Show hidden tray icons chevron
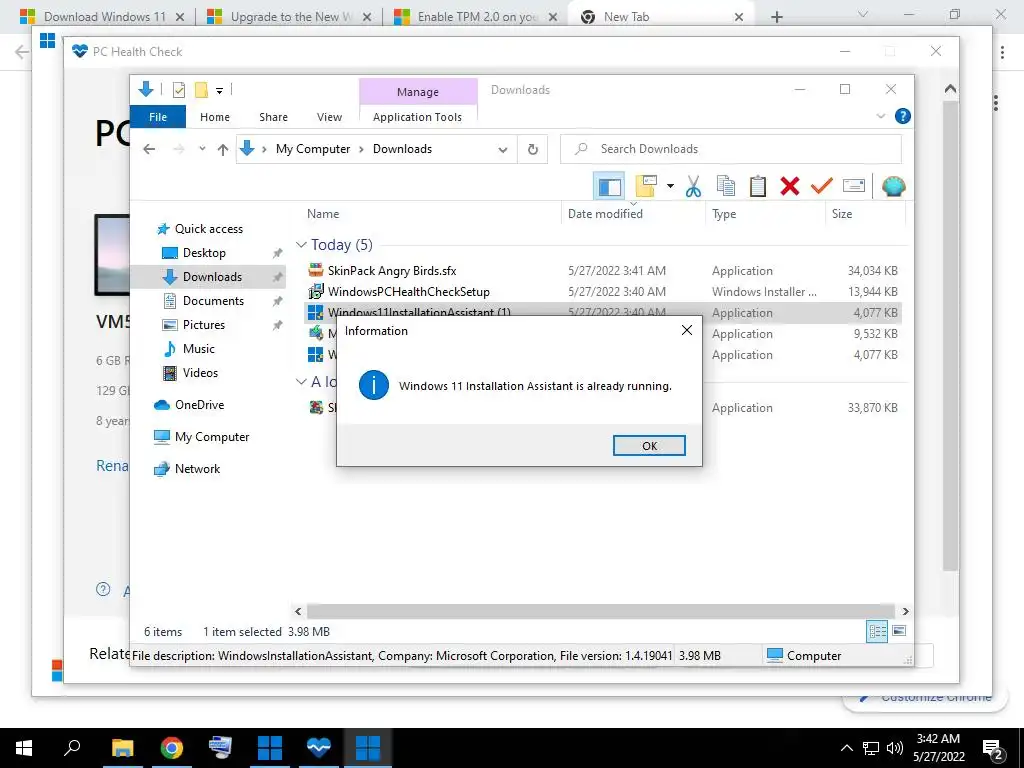Image resolution: width=1024 pixels, height=768 pixels. coord(846,748)
